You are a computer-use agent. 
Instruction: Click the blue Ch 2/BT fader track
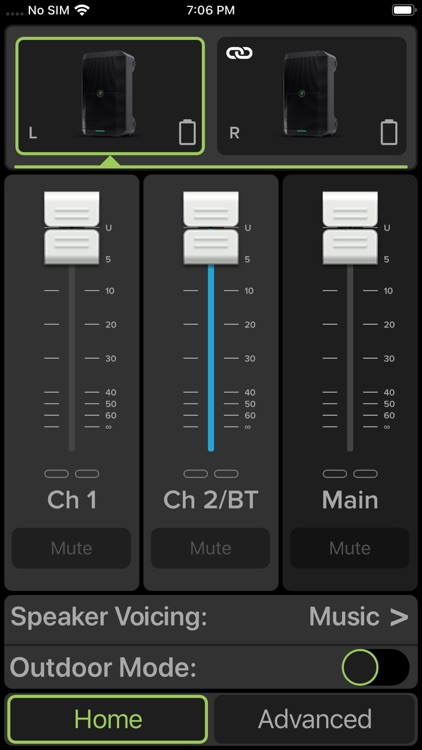coord(211,358)
